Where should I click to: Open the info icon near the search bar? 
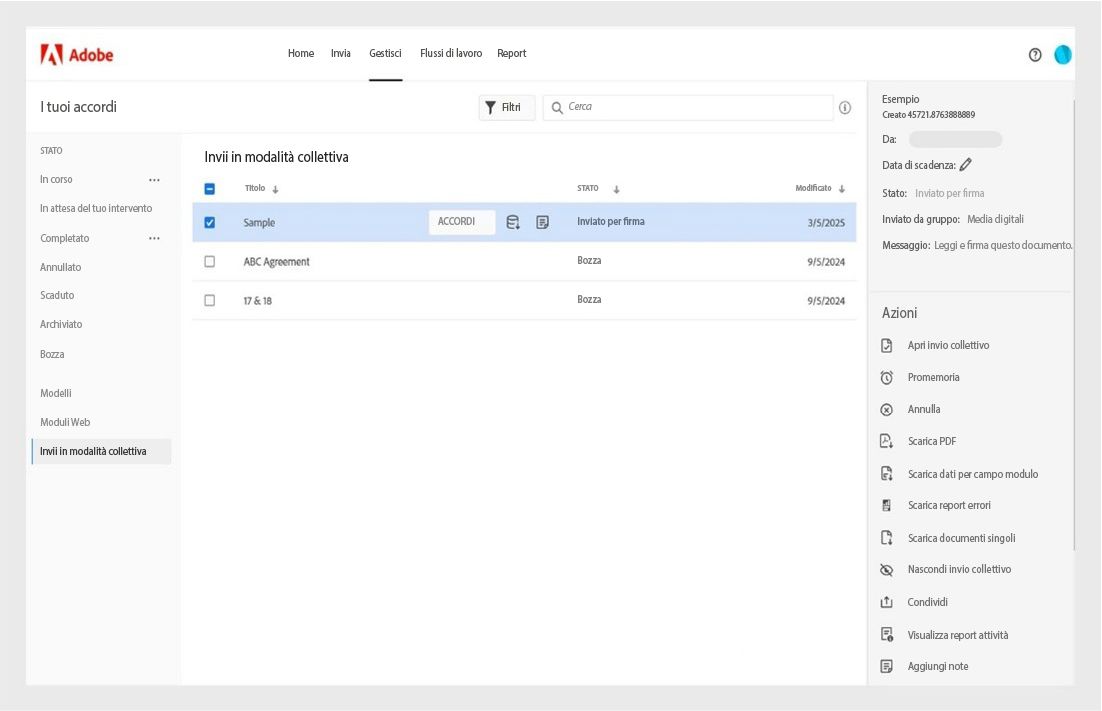click(x=845, y=107)
